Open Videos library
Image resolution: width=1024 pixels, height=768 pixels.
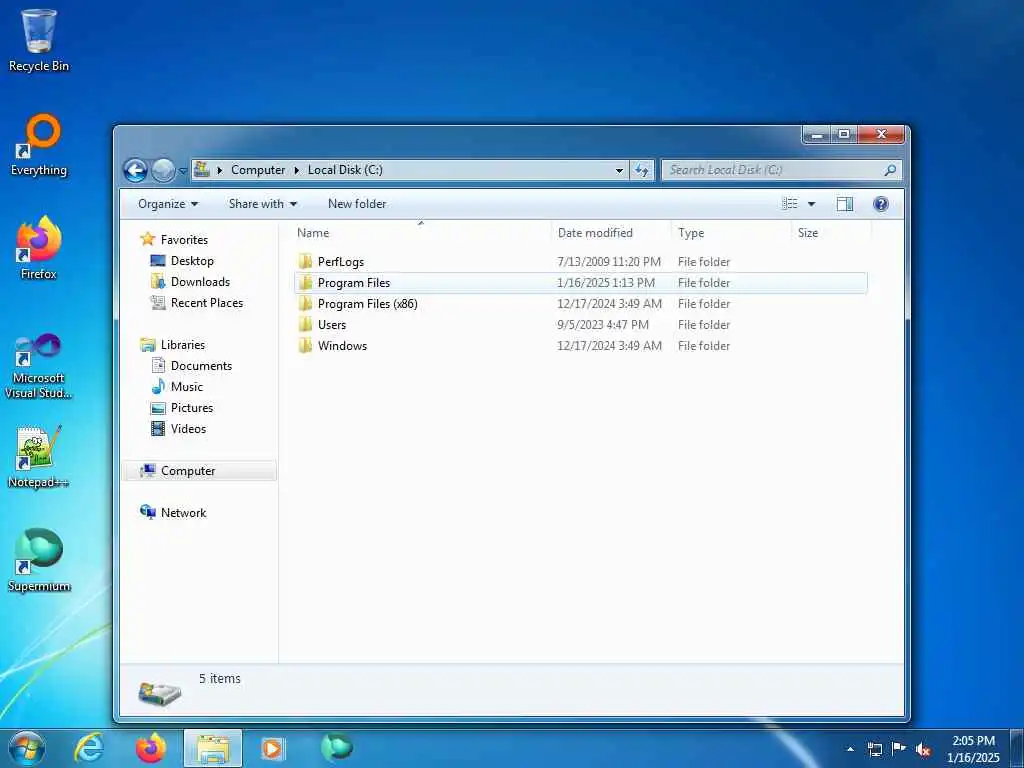(x=188, y=428)
